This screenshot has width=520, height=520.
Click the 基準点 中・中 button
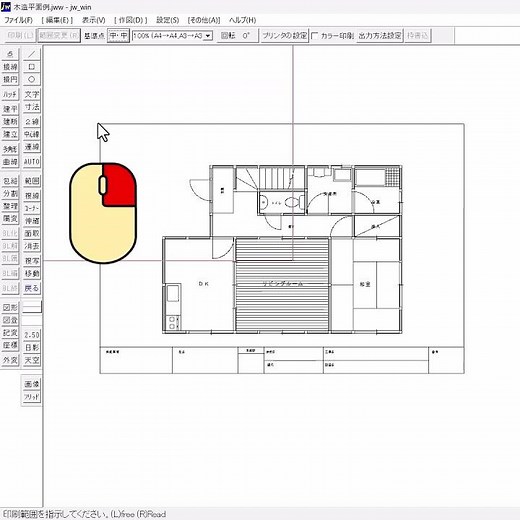(x=118, y=36)
